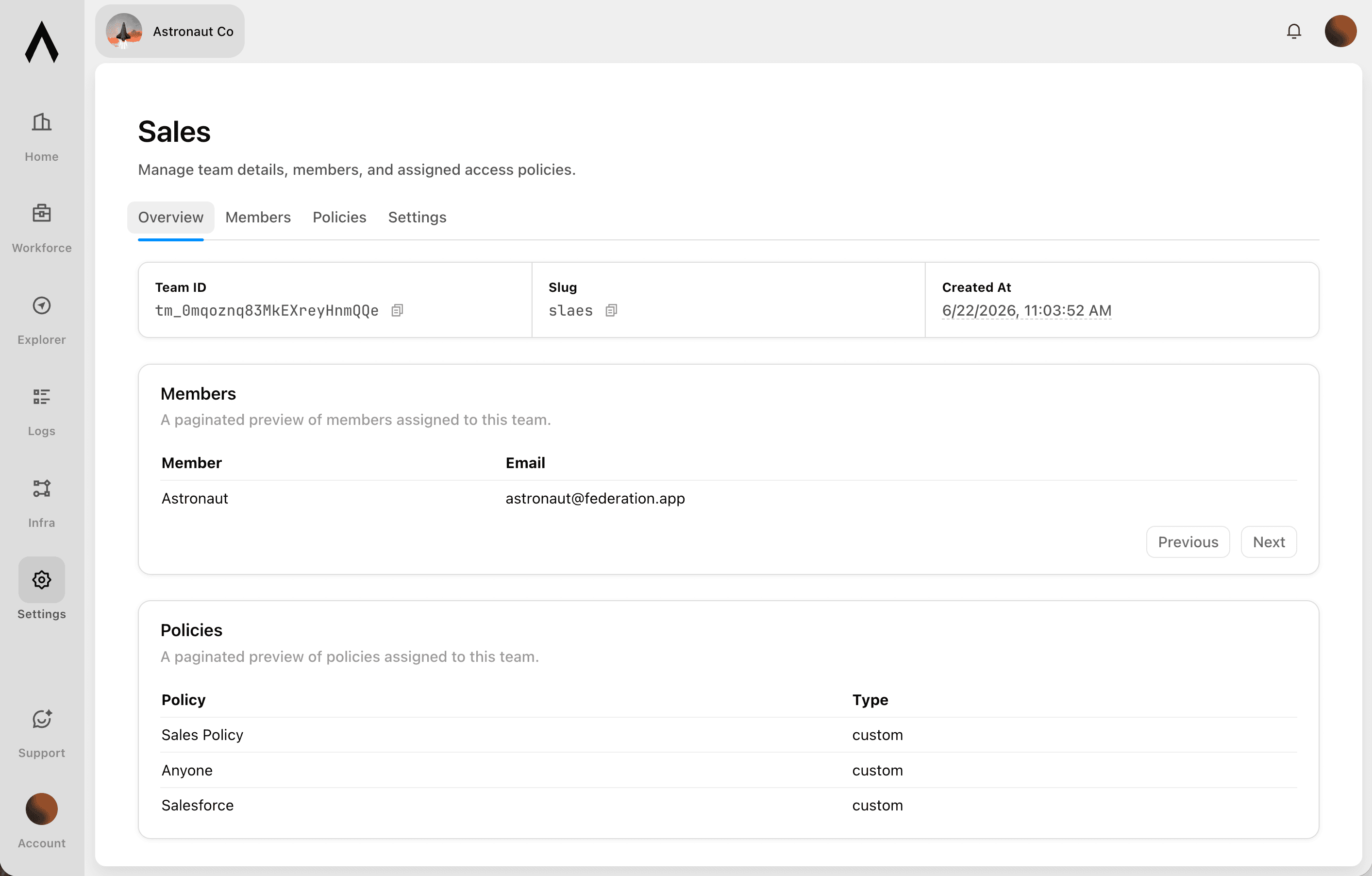Screen dimensions: 1372x876
Task: Open the Astronaut Co organization switcher
Action: (170, 32)
